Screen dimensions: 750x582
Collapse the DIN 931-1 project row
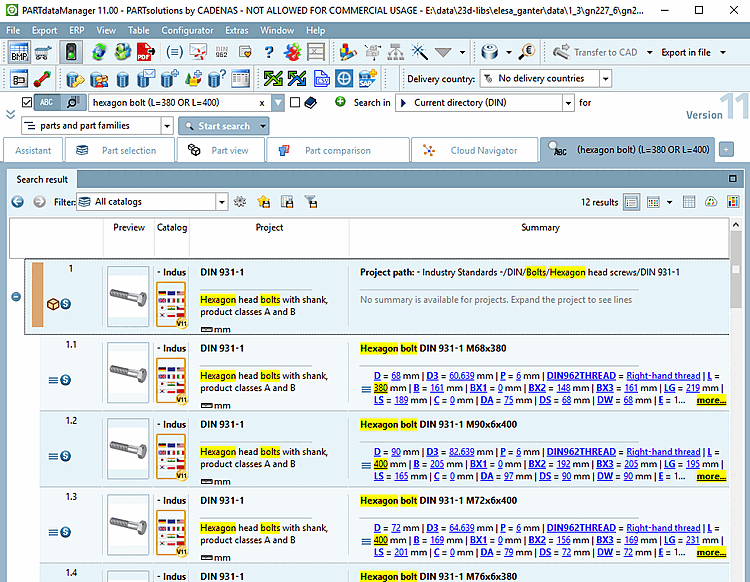15,297
